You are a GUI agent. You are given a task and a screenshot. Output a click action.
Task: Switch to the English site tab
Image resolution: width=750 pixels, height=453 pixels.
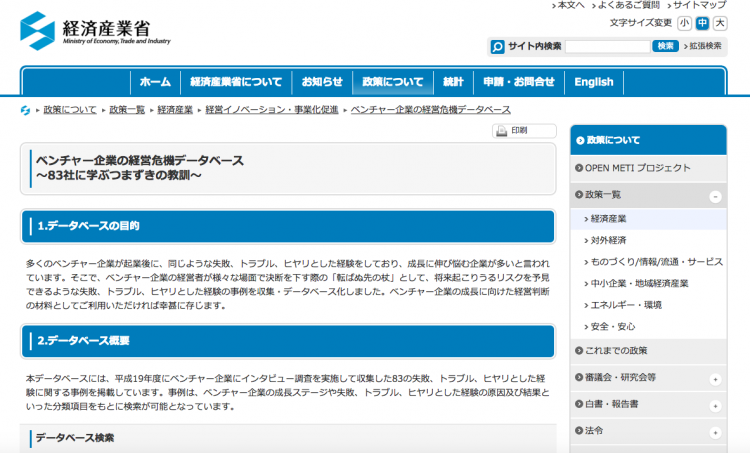click(594, 82)
